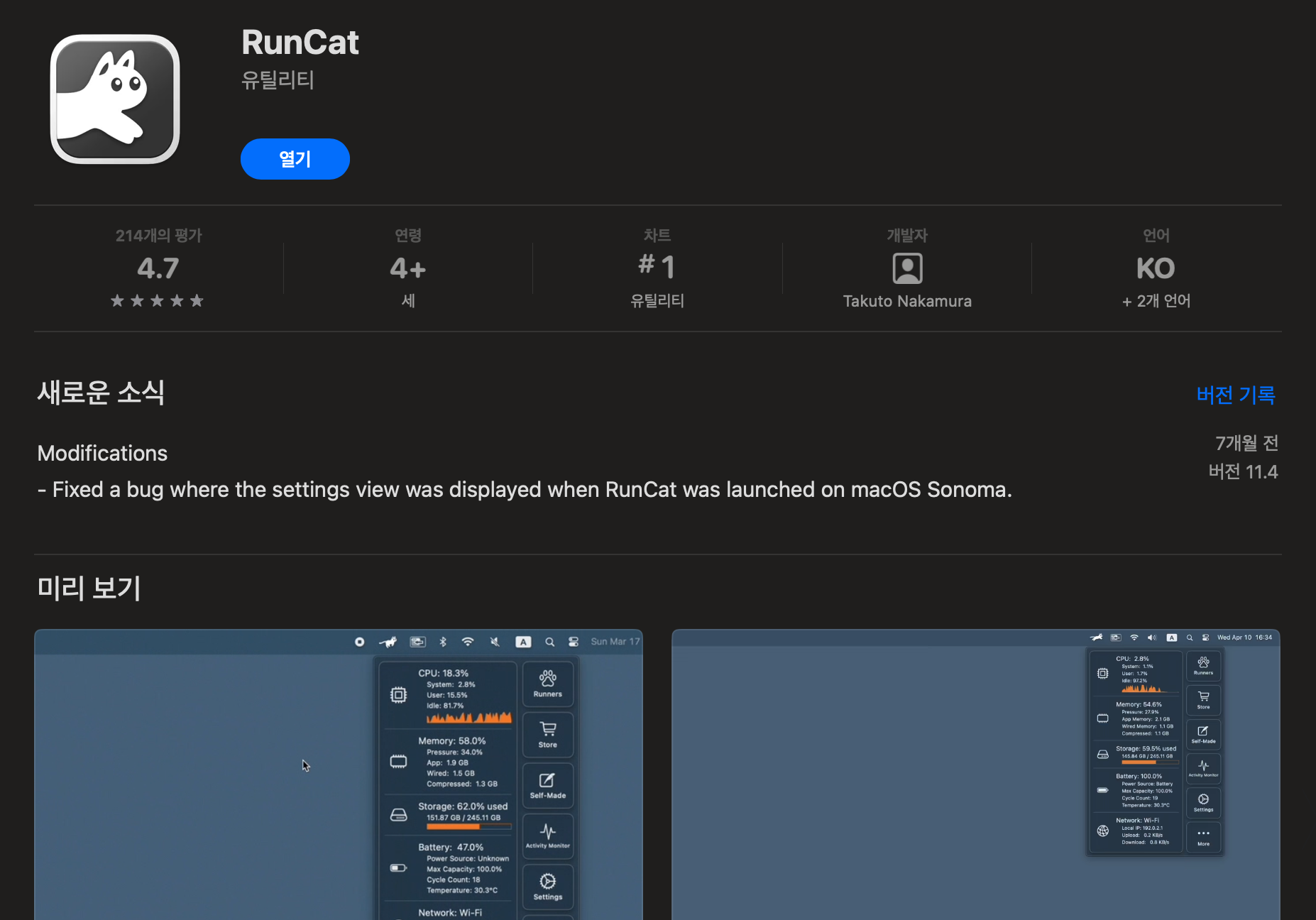Open RunCat with the 열기 button
1316x920 pixels.
pyautogui.click(x=295, y=159)
